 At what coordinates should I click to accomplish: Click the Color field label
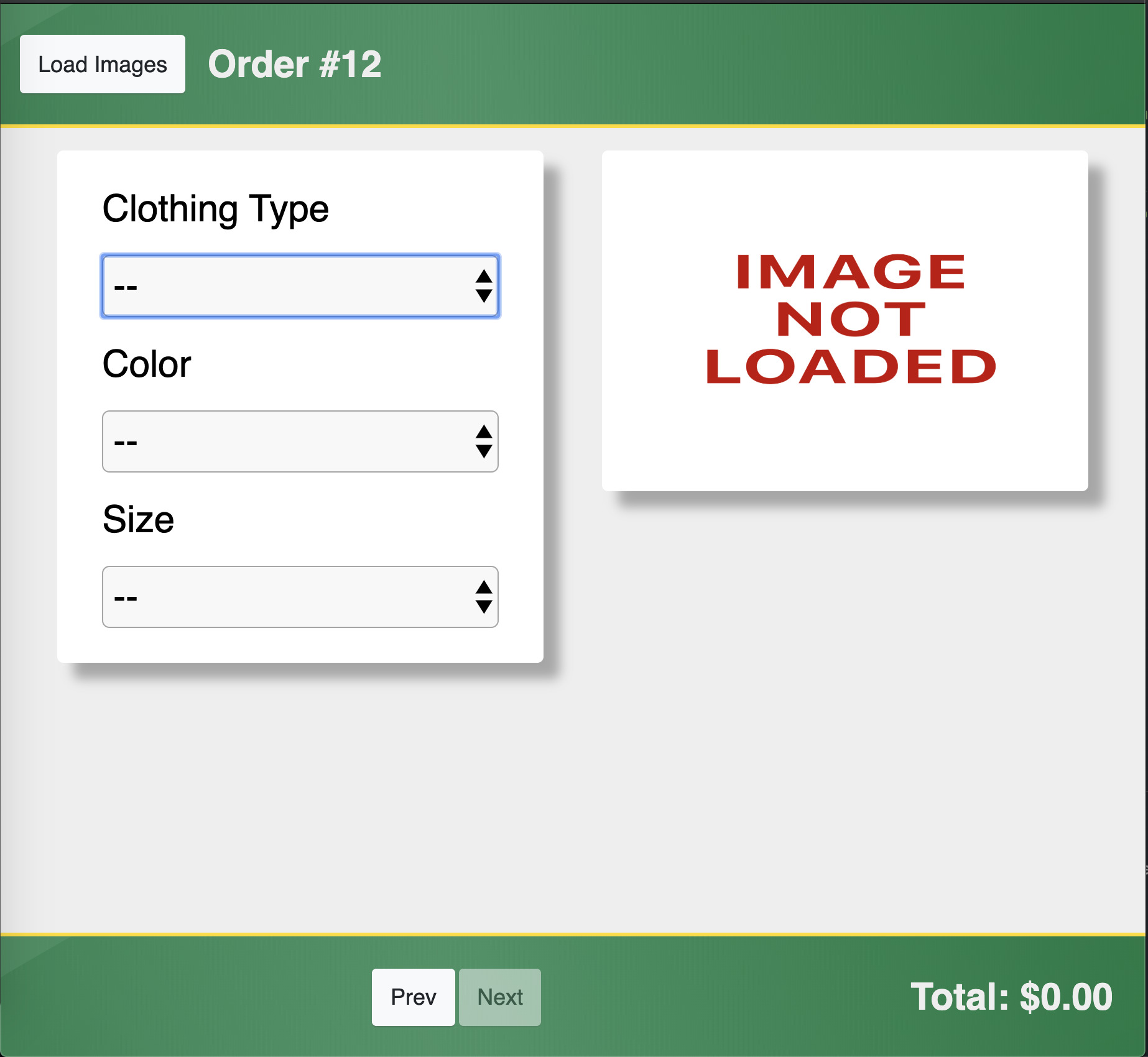[147, 364]
